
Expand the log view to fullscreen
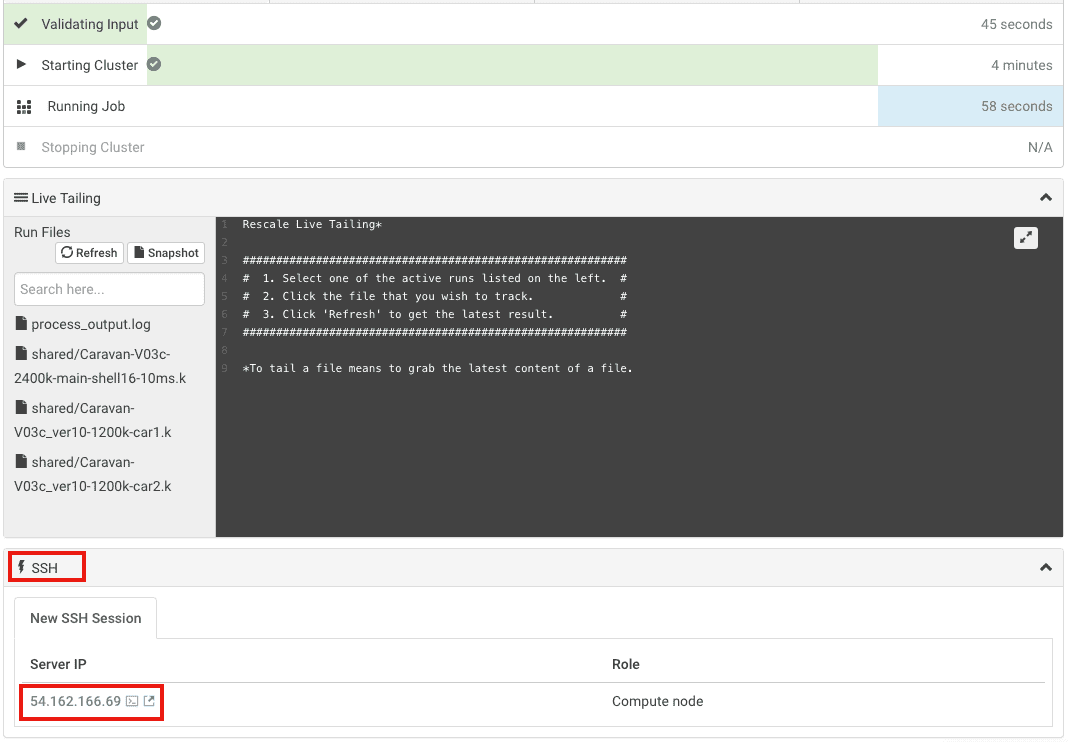(x=1025, y=238)
